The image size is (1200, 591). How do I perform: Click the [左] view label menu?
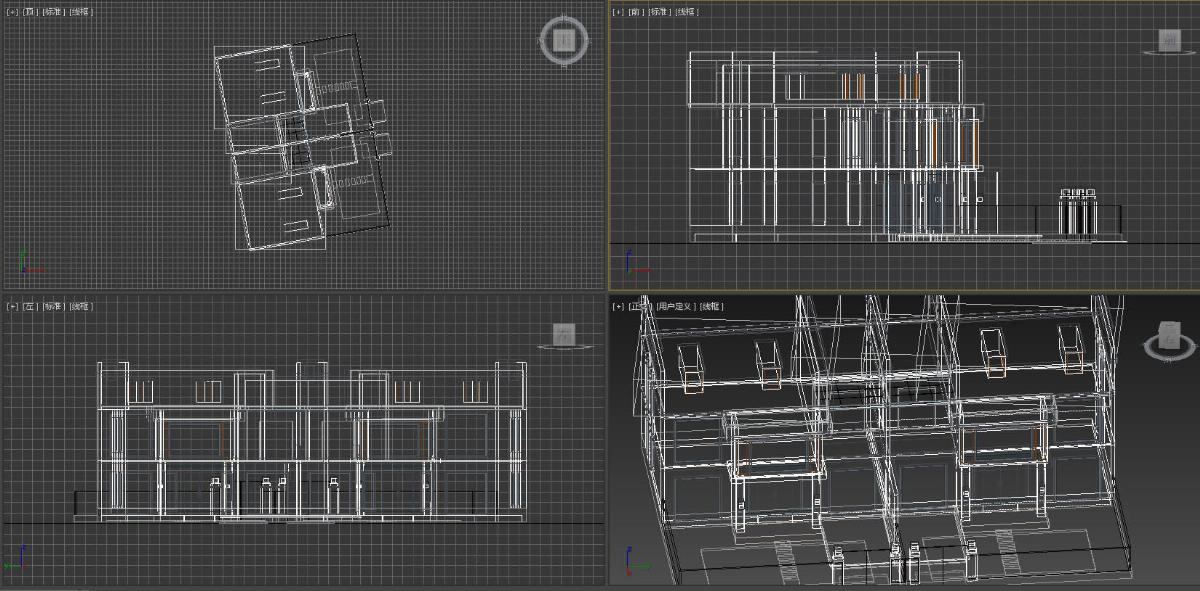[31, 306]
